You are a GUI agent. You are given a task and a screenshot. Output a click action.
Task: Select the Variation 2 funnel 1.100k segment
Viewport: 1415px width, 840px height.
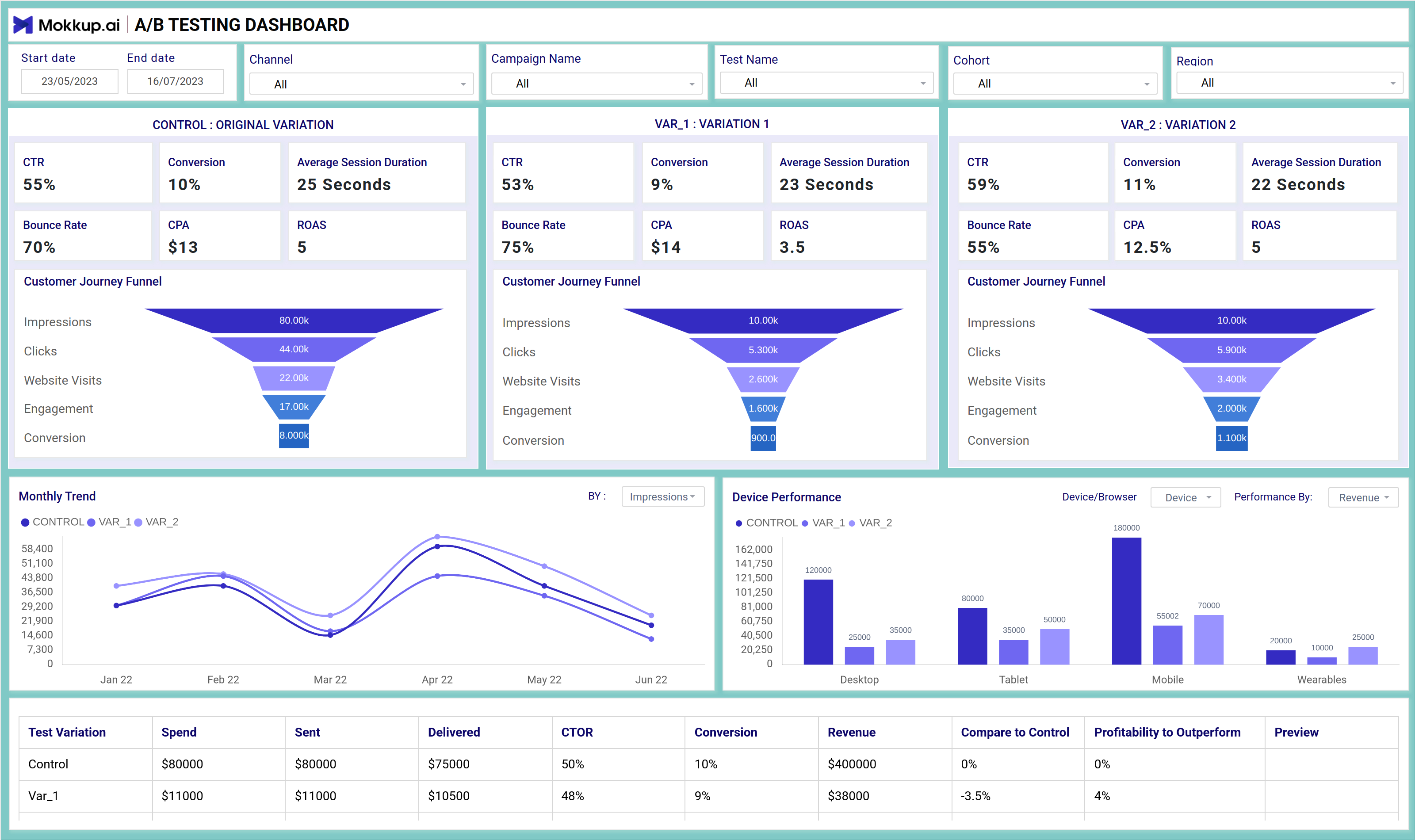point(1231,438)
